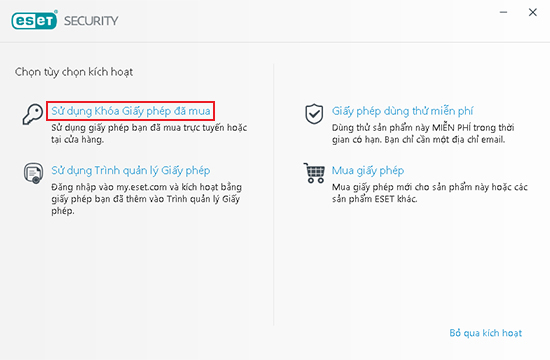Image resolution: width=550 pixels, height=360 pixels.
Task: Click the key icon for license key activation
Action: (x=33, y=114)
